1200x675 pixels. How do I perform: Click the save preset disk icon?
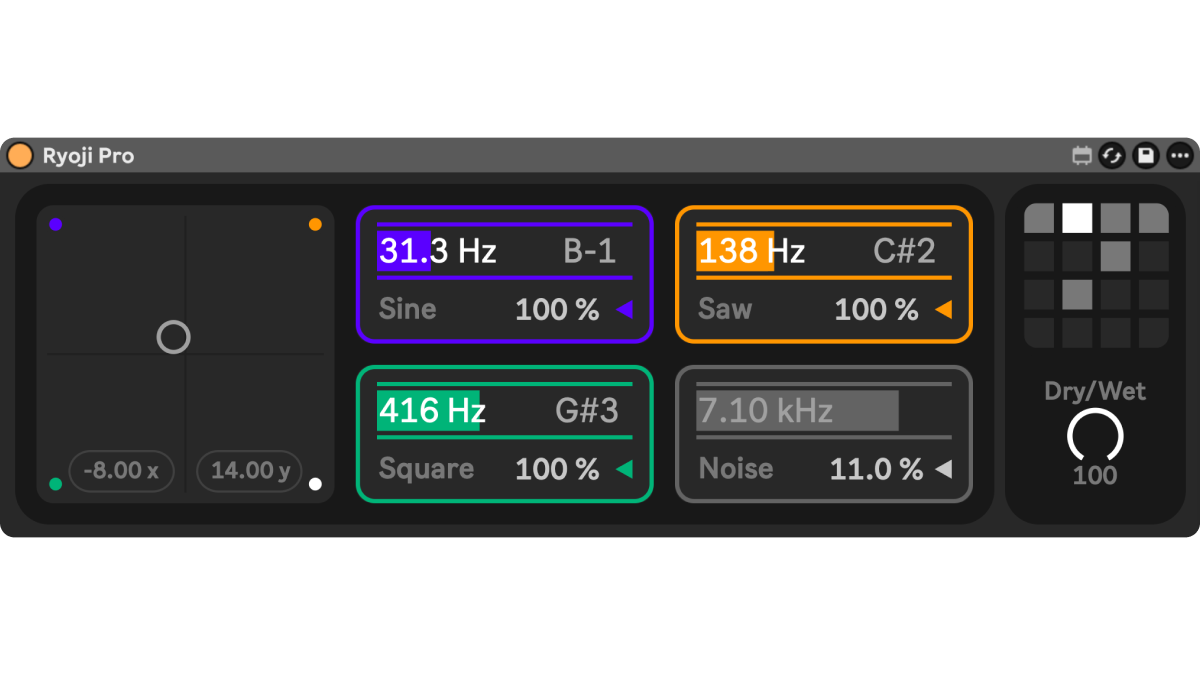(1145, 156)
